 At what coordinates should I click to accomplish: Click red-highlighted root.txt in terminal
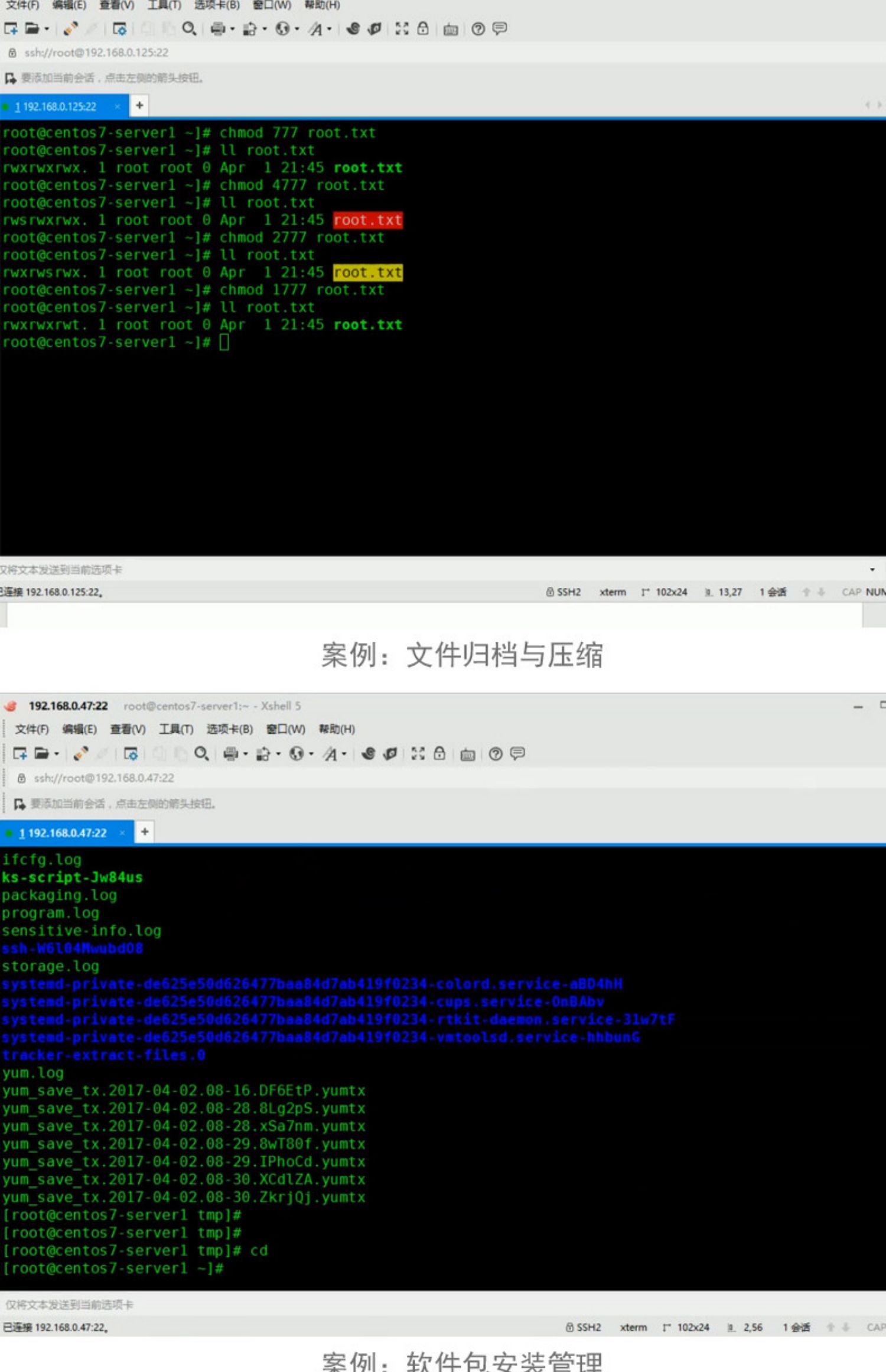tap(367, 220)
